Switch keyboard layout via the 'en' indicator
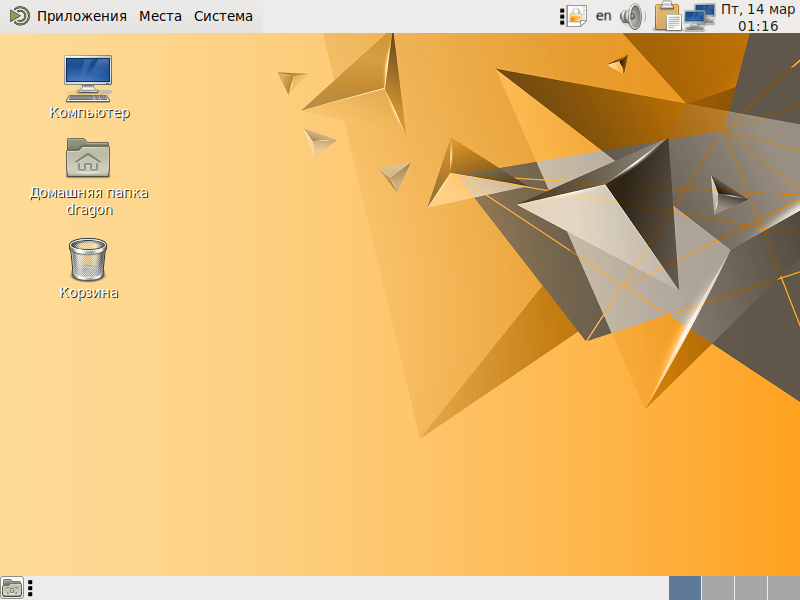The width and height of the screenshot is (800, 600). [x=604, y=16]
